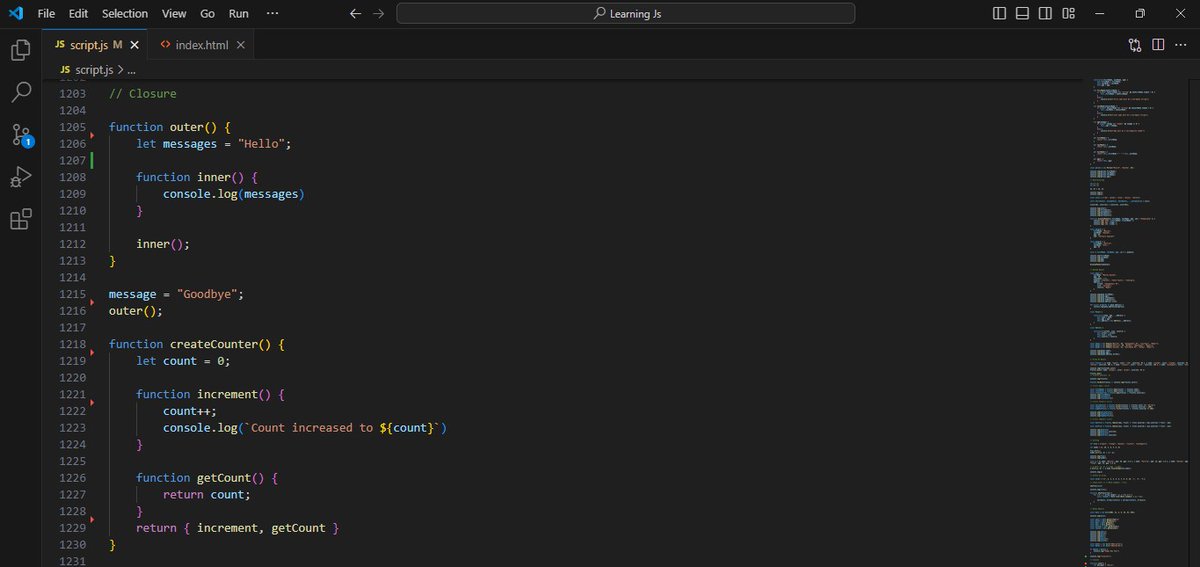Go back using the left arrow
The image size is (1200, 567).
click(356, 14)
